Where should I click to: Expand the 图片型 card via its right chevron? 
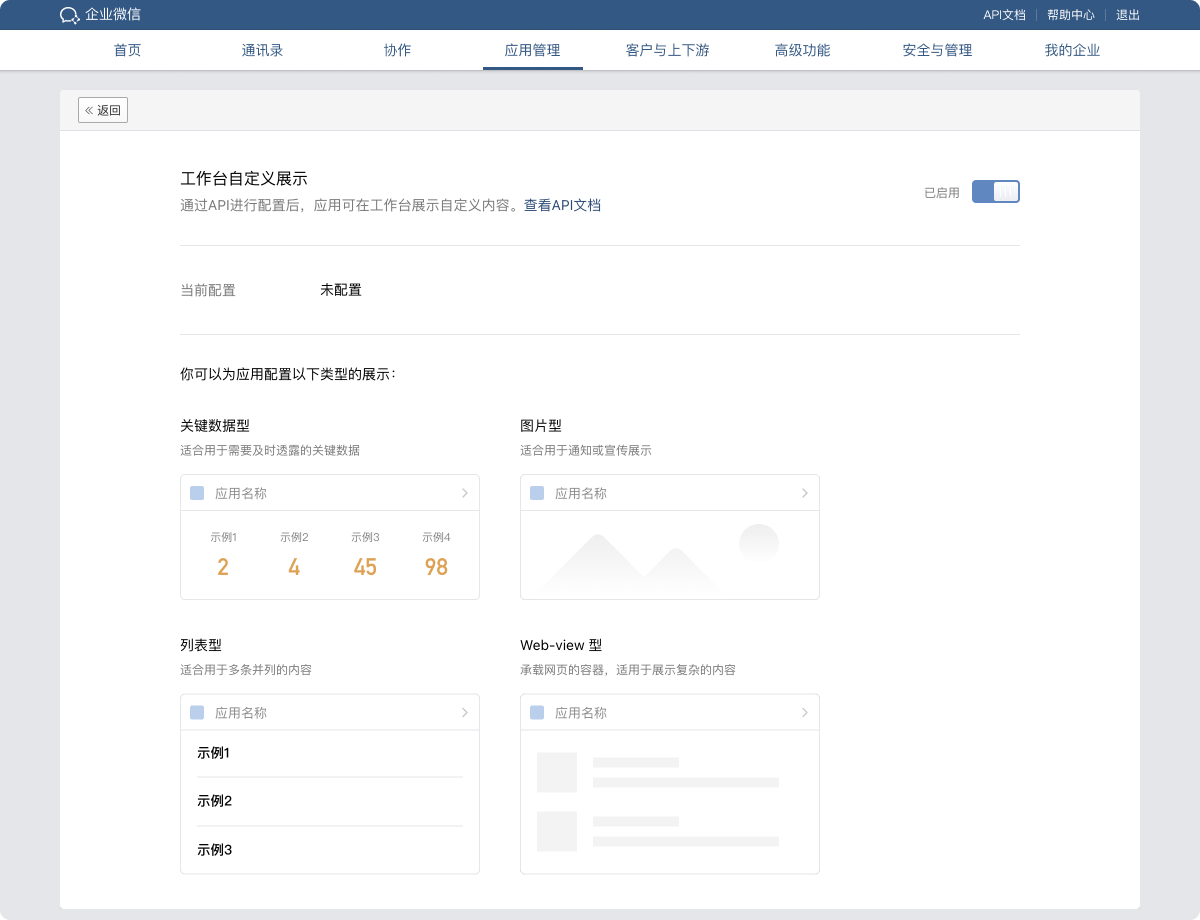(x=804, y=492)
